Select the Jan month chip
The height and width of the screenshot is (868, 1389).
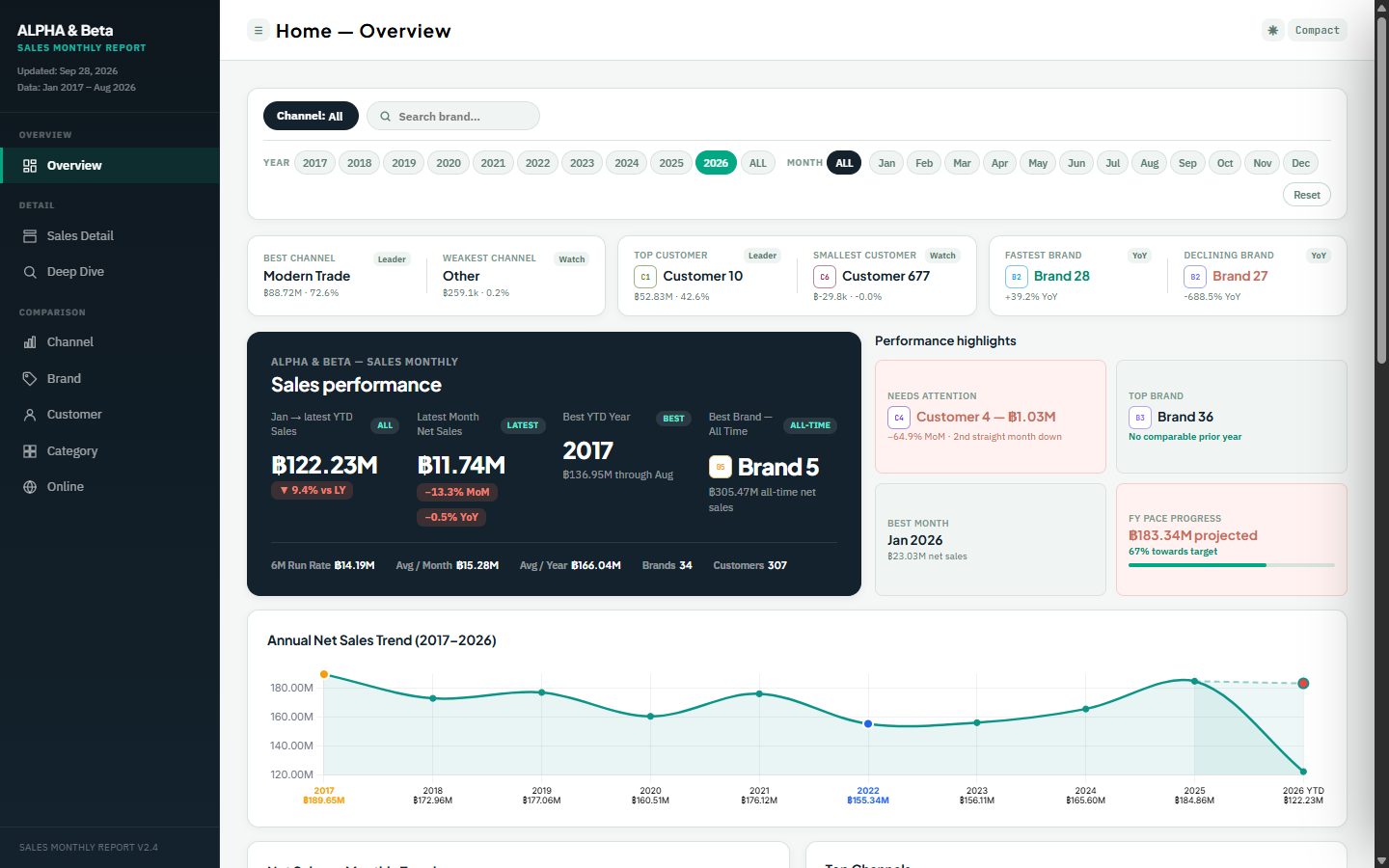886,163
